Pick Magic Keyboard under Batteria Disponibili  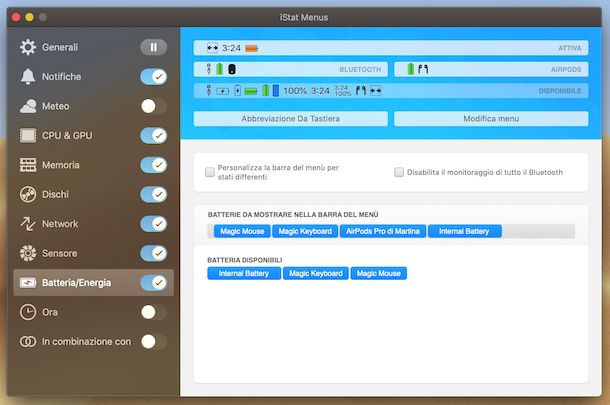pyautogui.click(x=316, y=273)
